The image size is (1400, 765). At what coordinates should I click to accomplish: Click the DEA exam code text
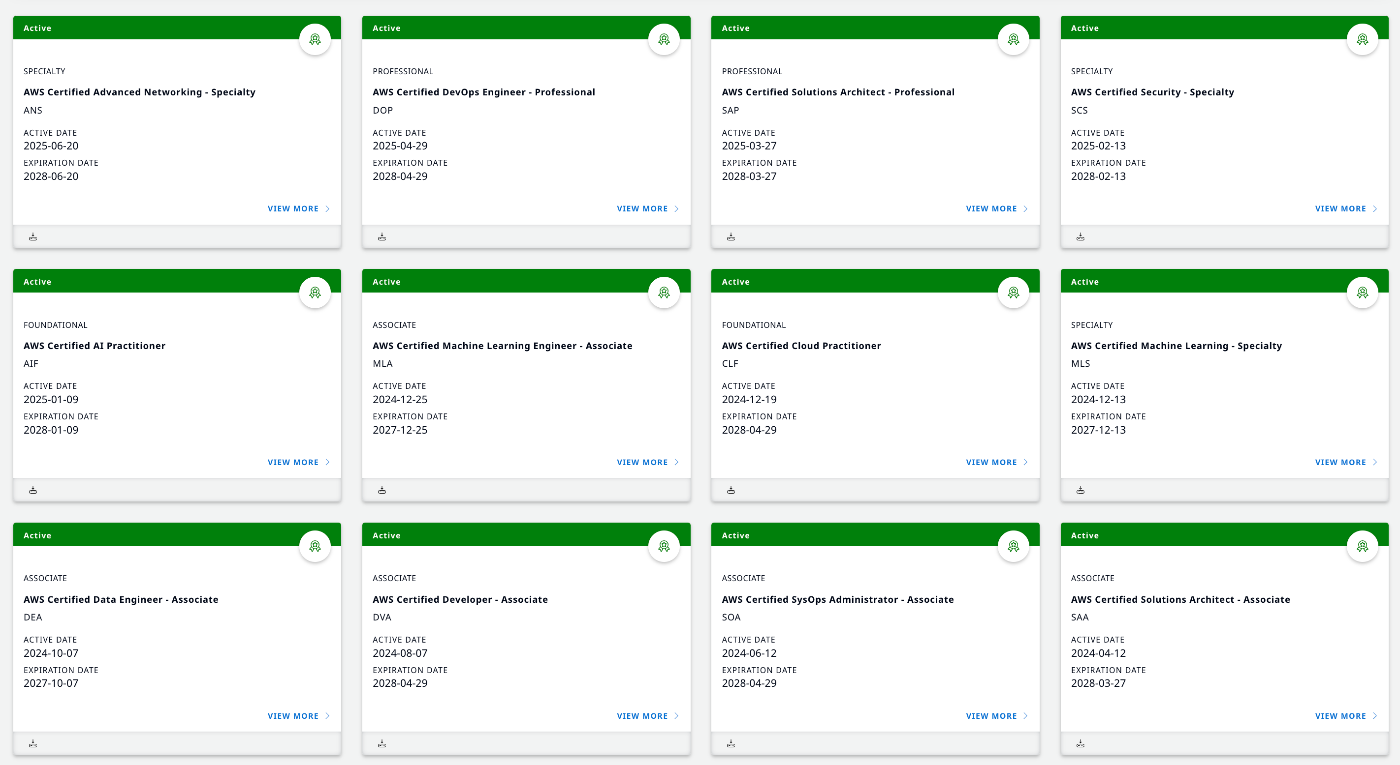click(x=33, y=617)
